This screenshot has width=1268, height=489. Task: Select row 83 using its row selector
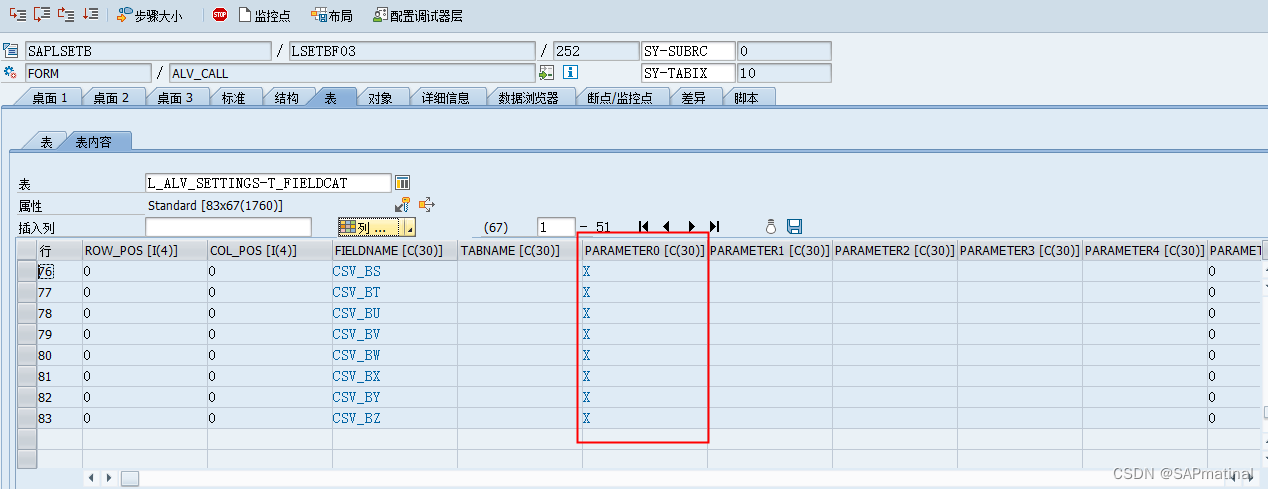[27, 418]
